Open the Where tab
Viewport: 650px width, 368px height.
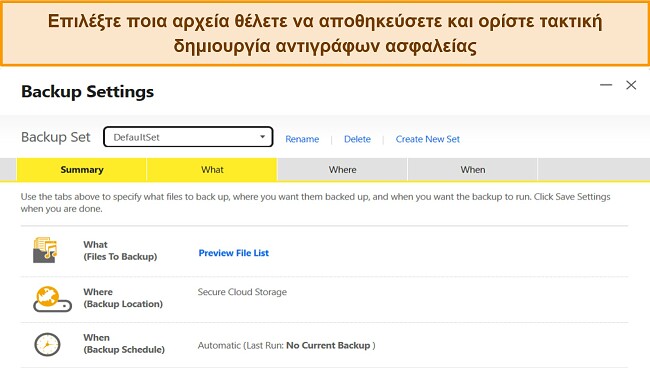pos(342,169)
